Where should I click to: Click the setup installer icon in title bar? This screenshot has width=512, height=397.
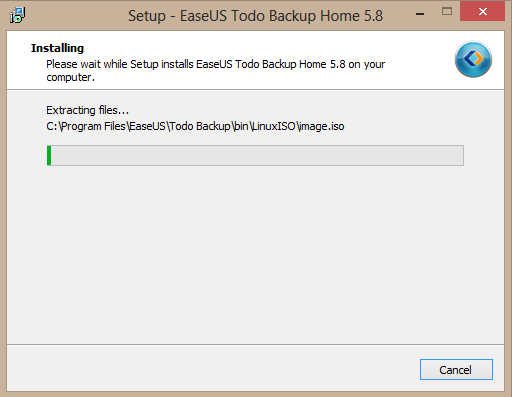17,15
